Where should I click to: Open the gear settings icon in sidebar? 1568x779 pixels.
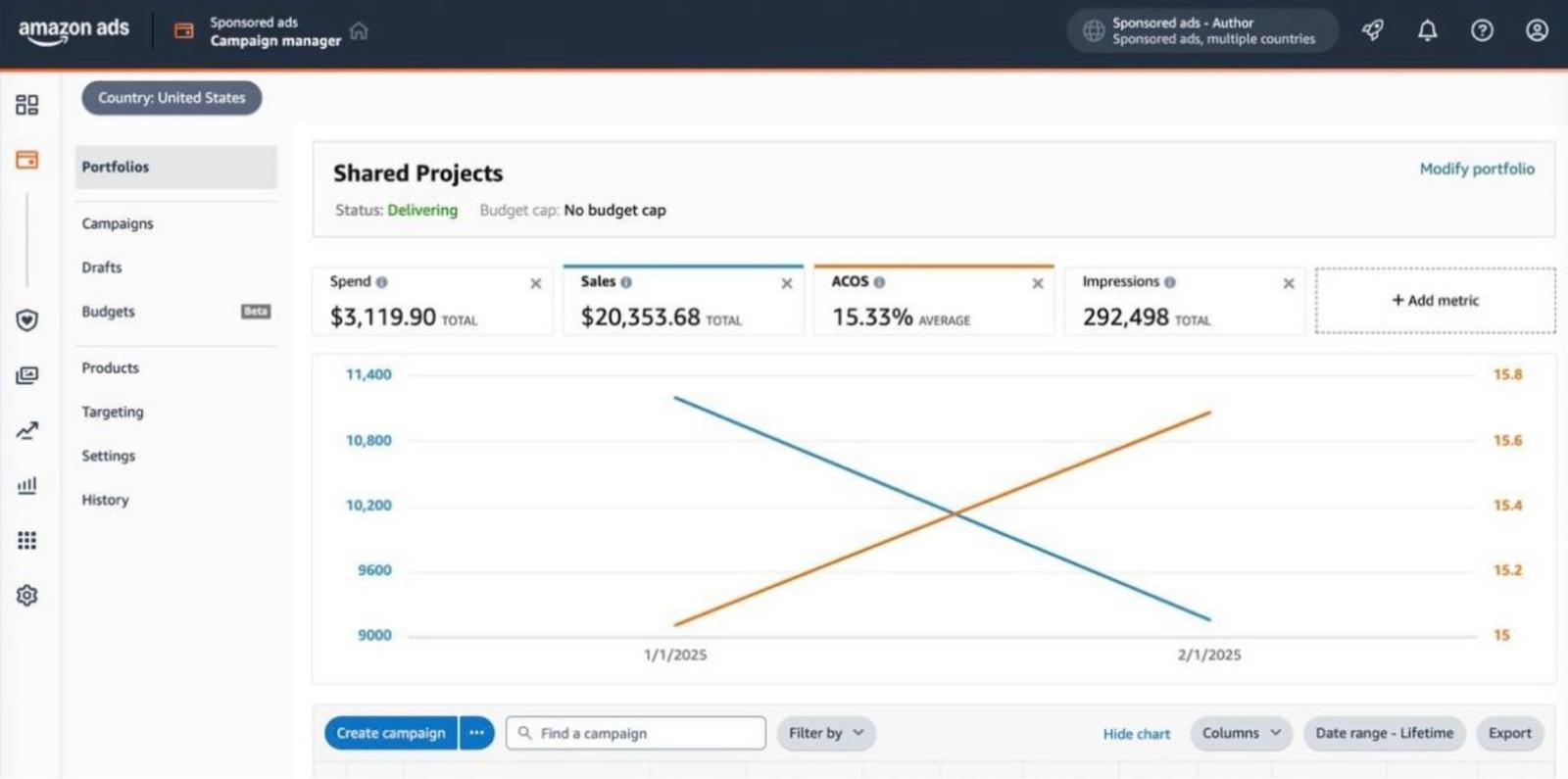(x=27, y=595)
